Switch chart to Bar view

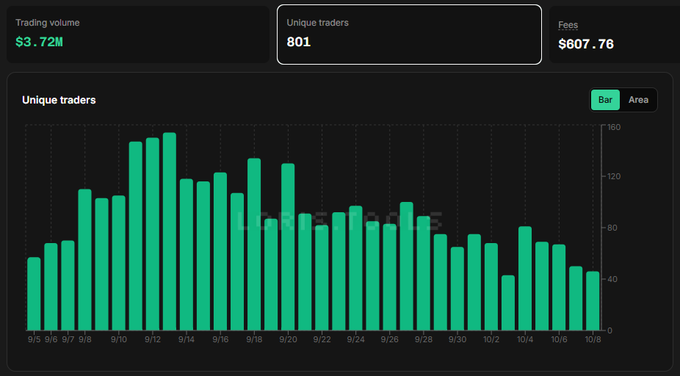pyautogui.click(x=605, y=100)
